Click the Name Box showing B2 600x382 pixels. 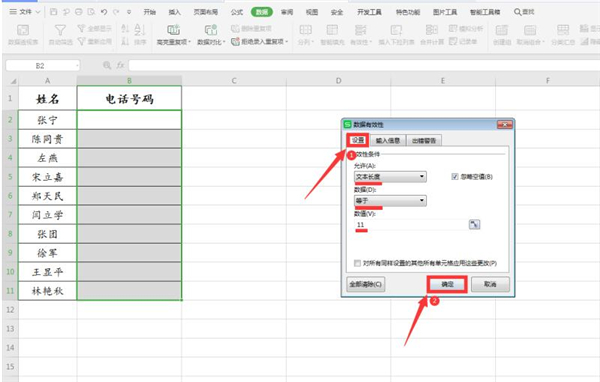tap(43, 66)
